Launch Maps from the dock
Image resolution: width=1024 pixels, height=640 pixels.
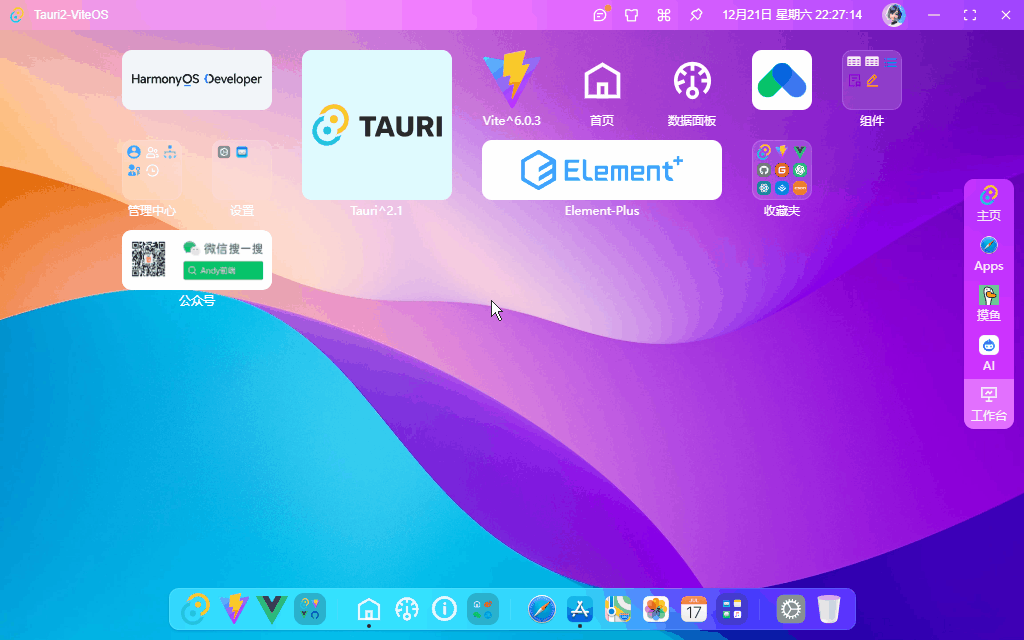click(617, 609)
